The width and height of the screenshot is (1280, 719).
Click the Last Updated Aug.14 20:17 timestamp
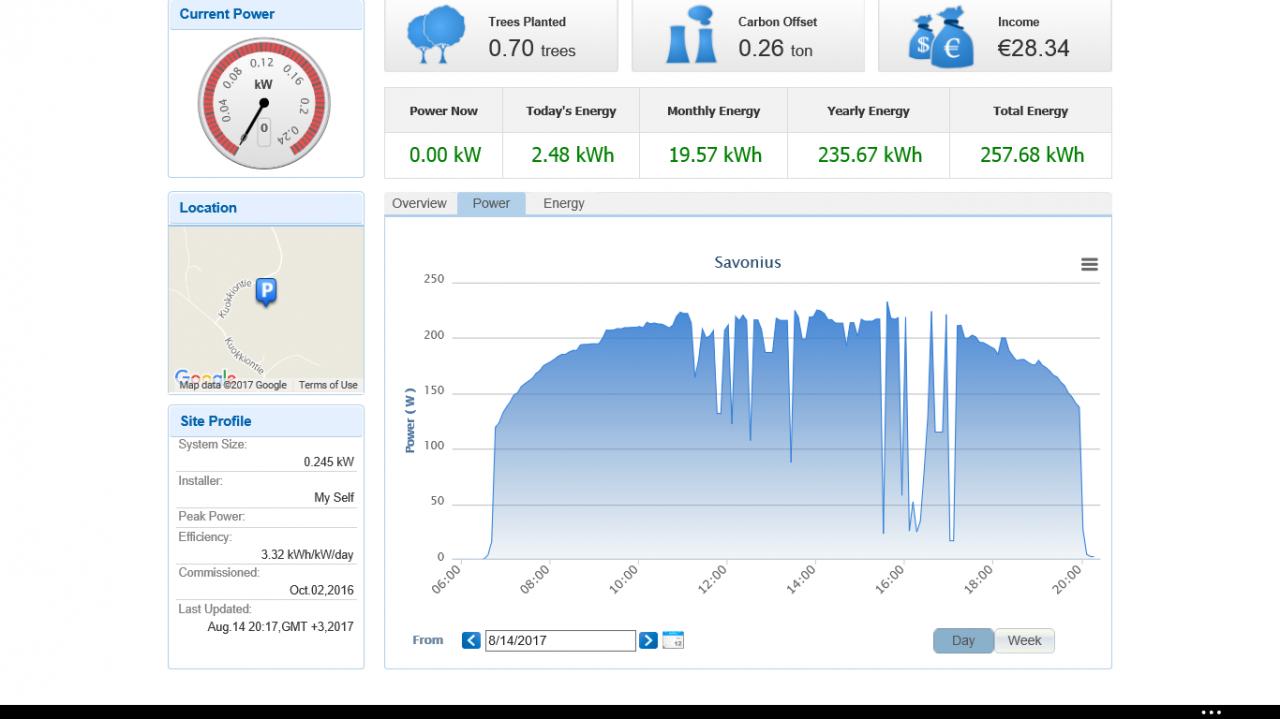(280, 627)
